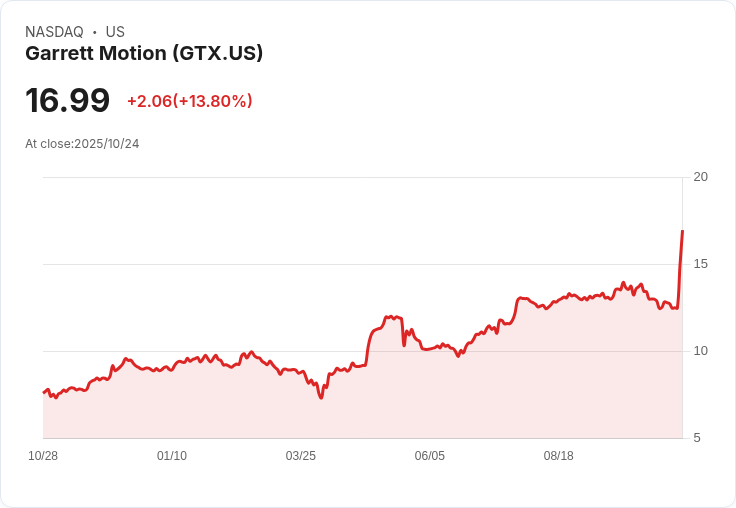Select the 06/05 date on the time axis

click(430, 456)
